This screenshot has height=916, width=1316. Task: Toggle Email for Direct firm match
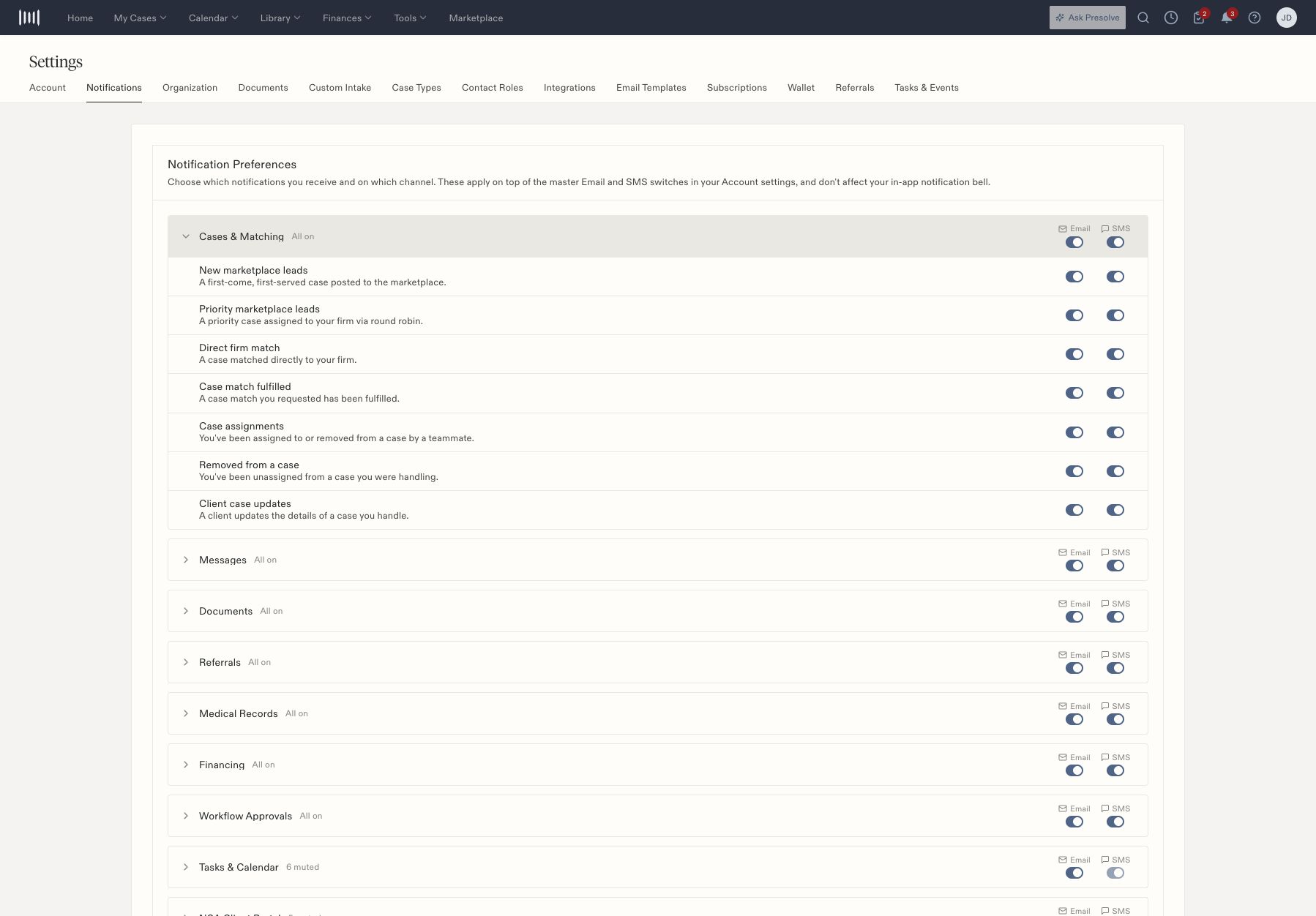click(x=1074, y=354)
